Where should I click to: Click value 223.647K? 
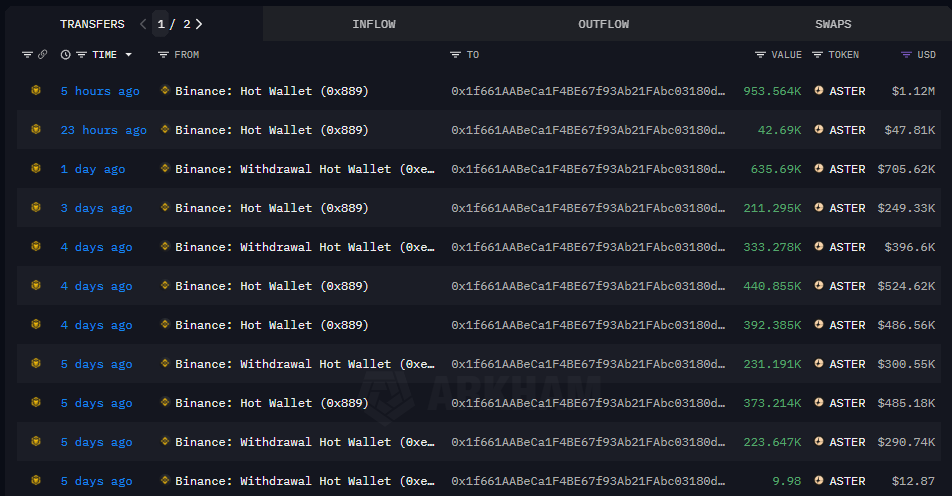(x=772, y=442)
